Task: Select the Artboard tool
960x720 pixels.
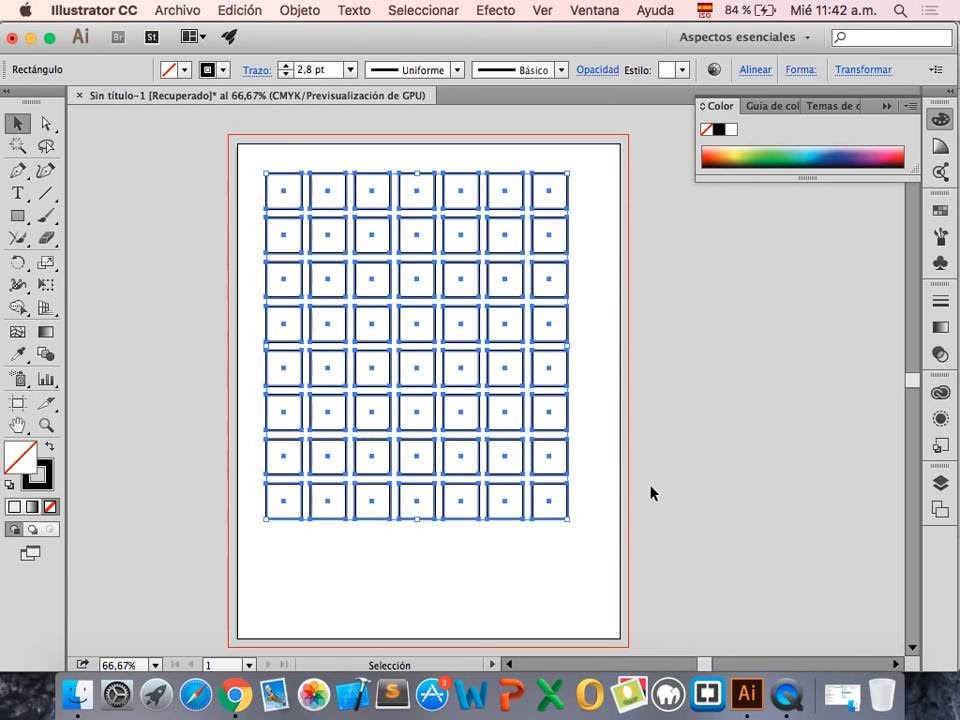Action: coord(17,402)
